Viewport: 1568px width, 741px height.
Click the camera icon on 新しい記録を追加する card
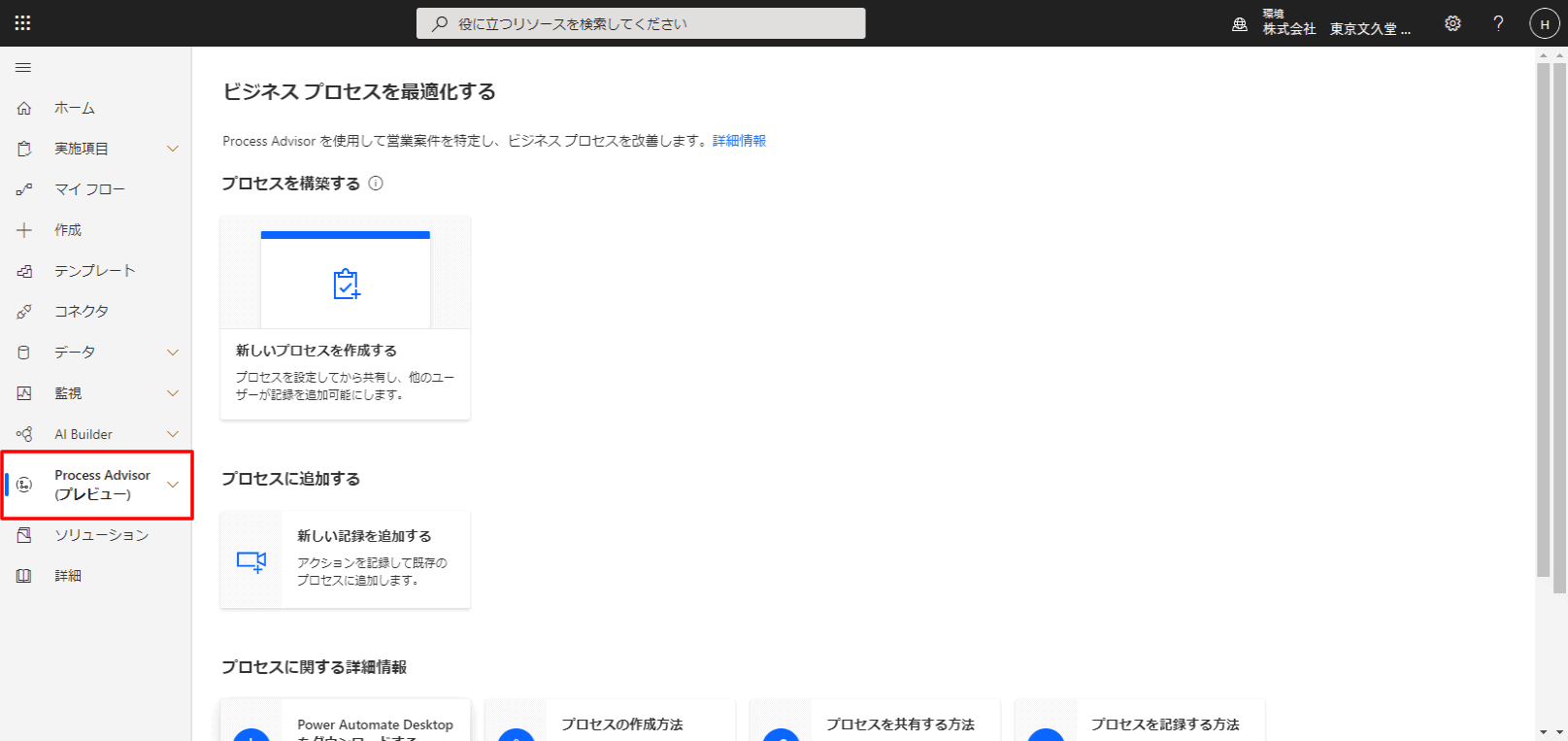click(251, 561)
